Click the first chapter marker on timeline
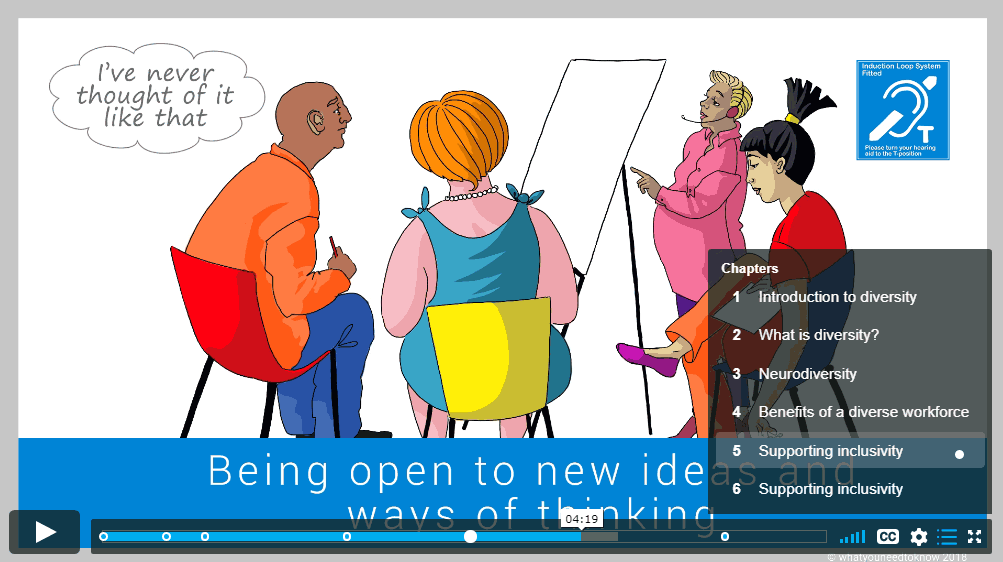Screen dimensions: 1003x562 pyautogui.click(x=104, y=537)
